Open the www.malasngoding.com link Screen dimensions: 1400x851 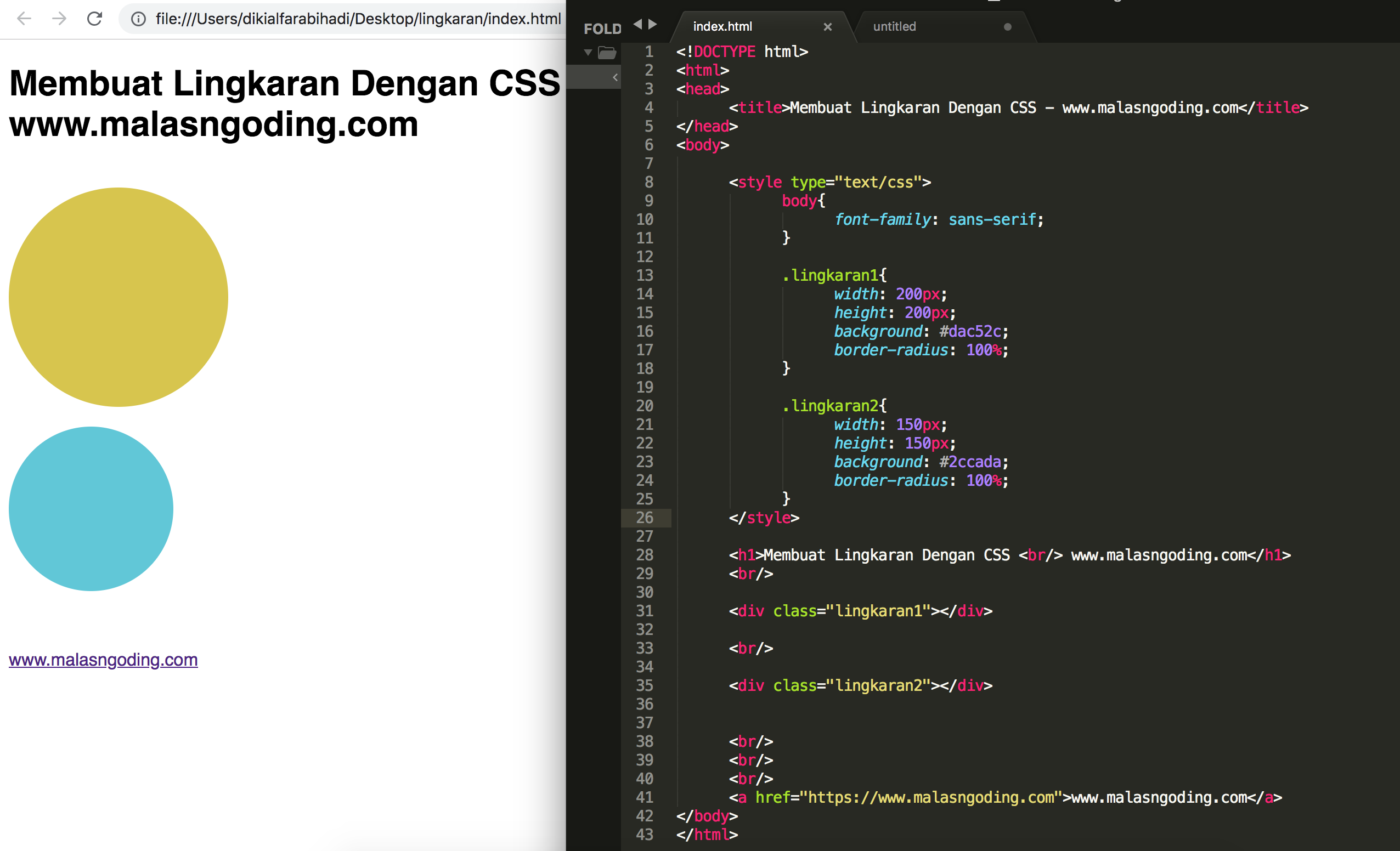click(x=103, y=660)
